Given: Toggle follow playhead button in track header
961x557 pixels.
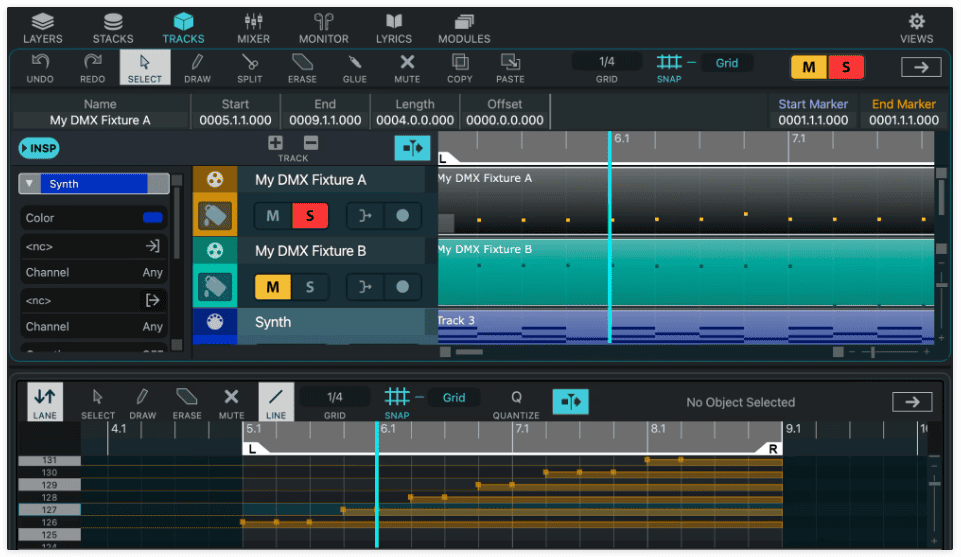Looking at the screenshot, I should tap(412, 148).
